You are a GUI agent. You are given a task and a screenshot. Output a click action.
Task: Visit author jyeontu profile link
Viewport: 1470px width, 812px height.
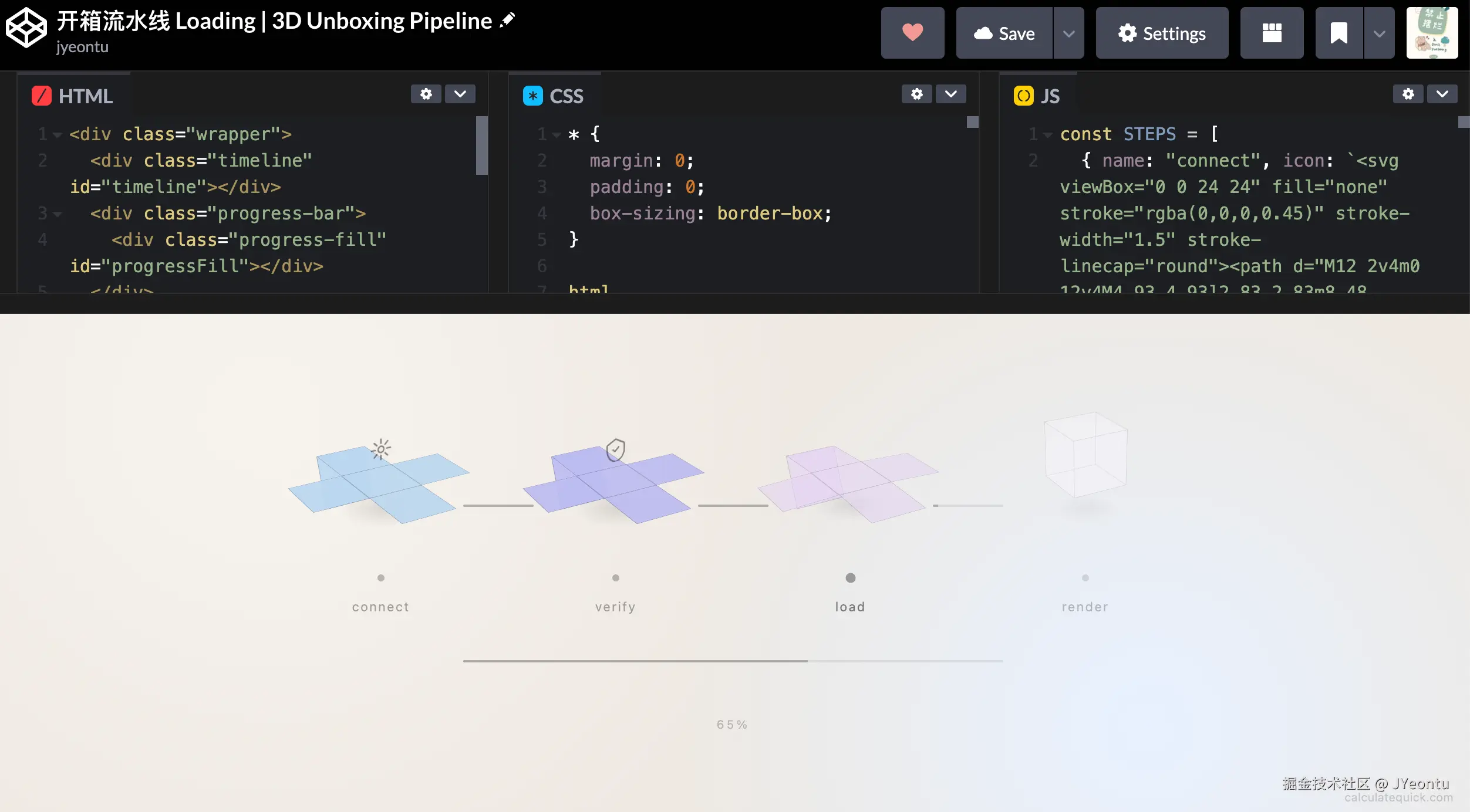click(82, 47)
